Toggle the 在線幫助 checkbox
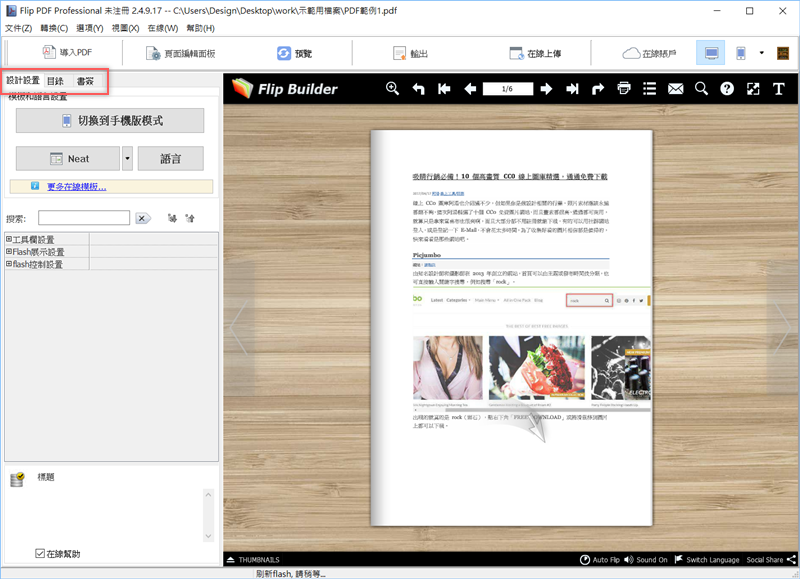This screenshot has width=800, height=579. click(40, 553)
